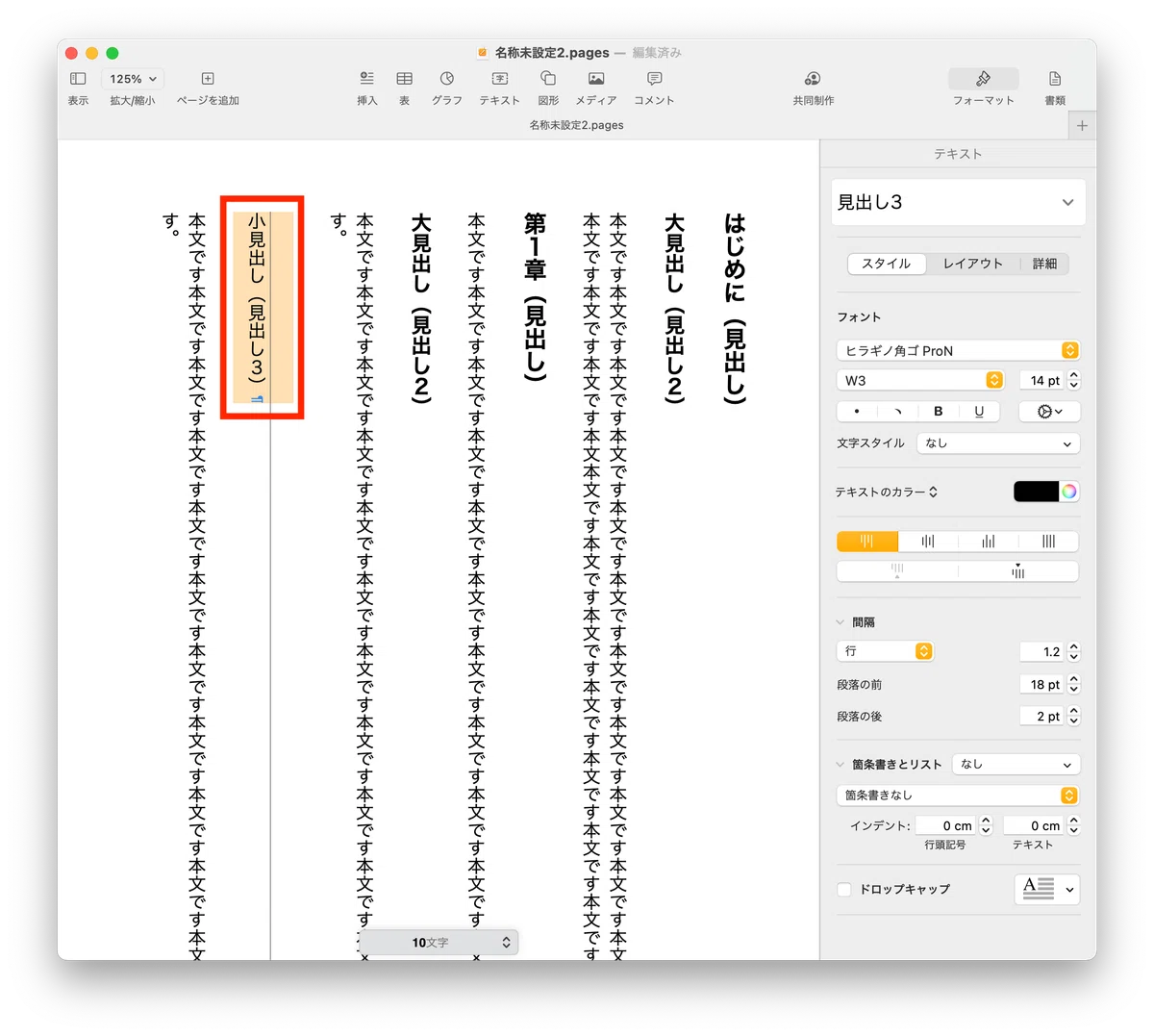Screen dimensions: 1154x1036
Task: Open the テキストのカラー type popup
Action: (x=886, y=492)
